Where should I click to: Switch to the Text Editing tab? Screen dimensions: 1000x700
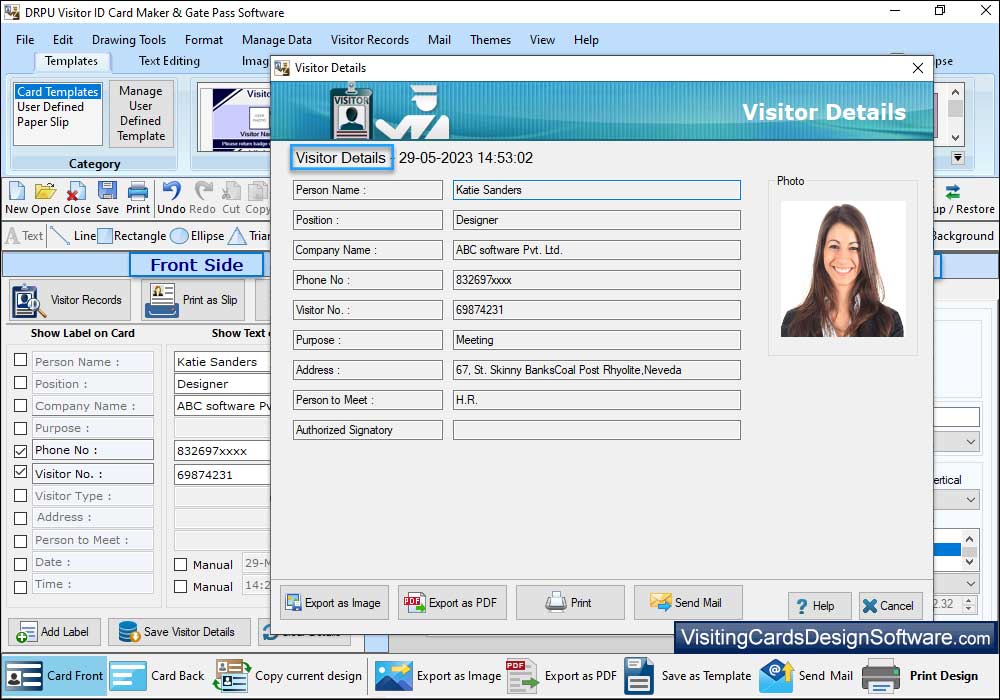click(x=169, y=61)
